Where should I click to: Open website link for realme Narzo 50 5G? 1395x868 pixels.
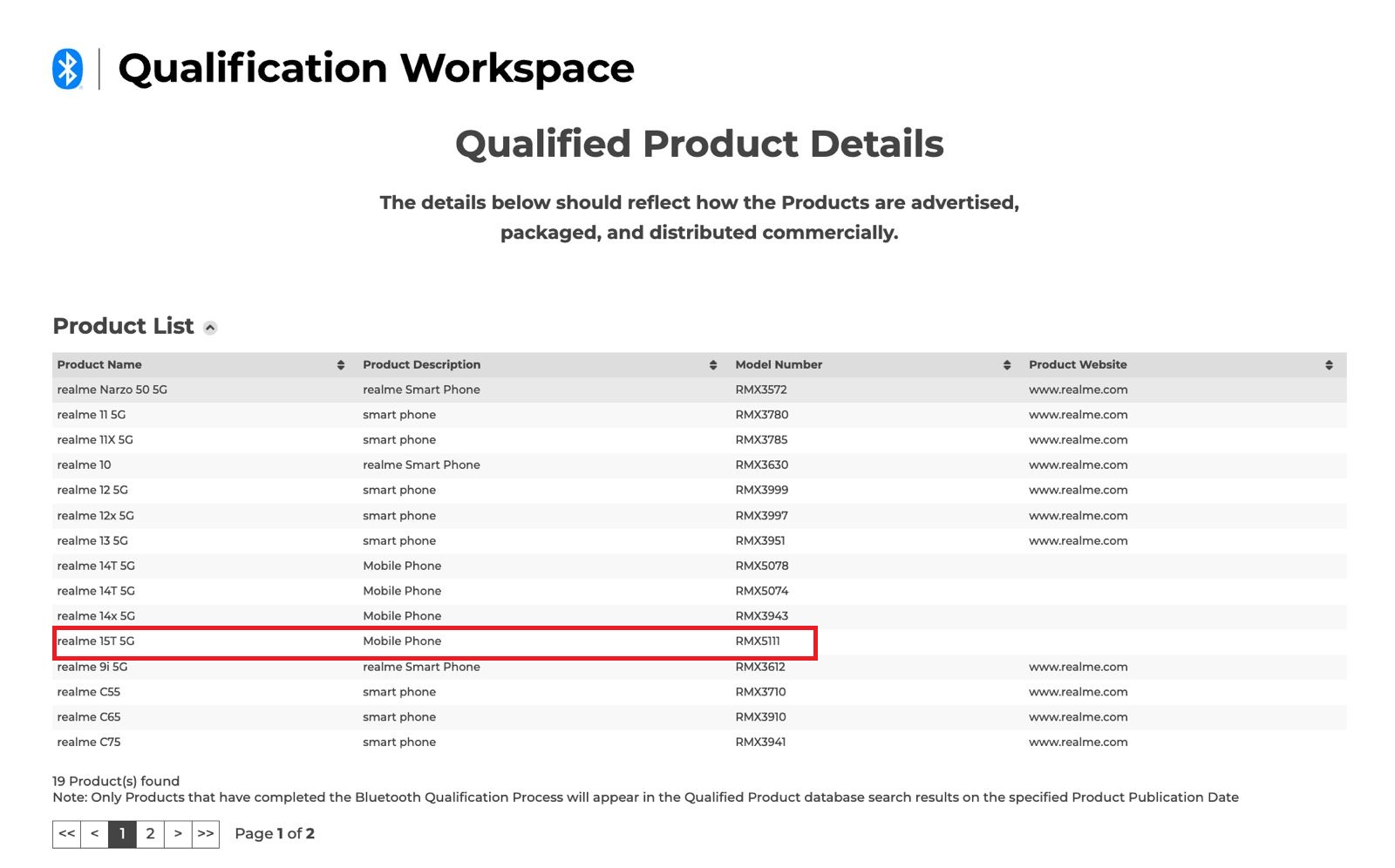point(1078,390)
